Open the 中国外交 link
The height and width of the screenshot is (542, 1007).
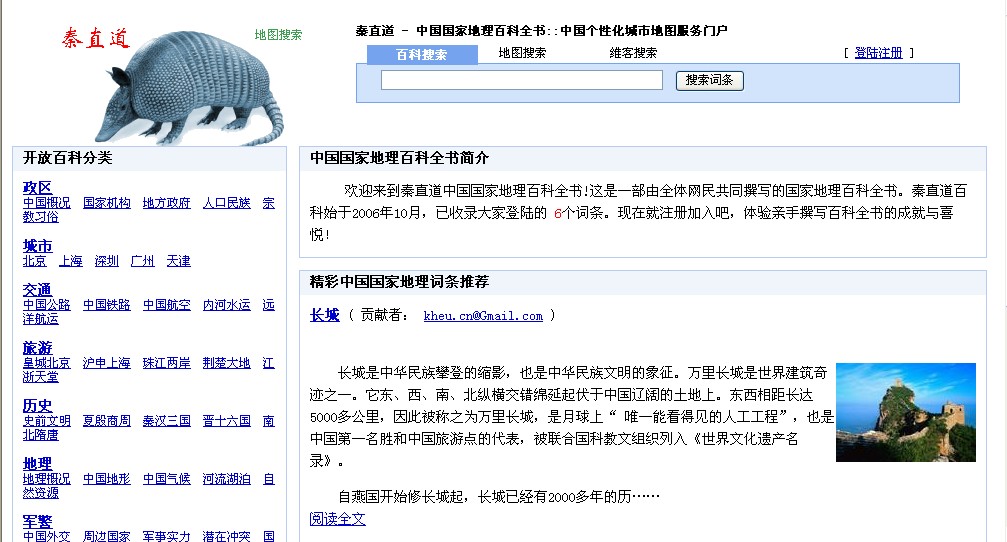click(47, 536)
